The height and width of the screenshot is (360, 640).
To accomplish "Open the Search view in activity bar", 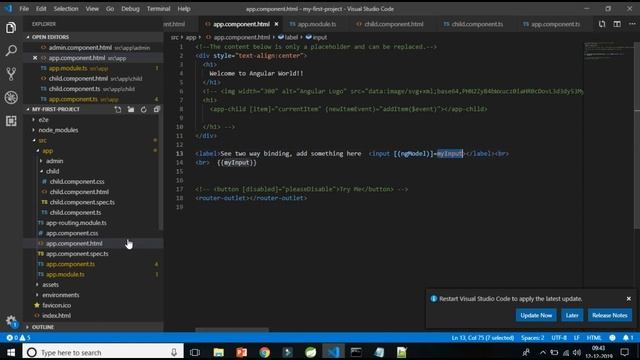I will [x=11, y=51].
